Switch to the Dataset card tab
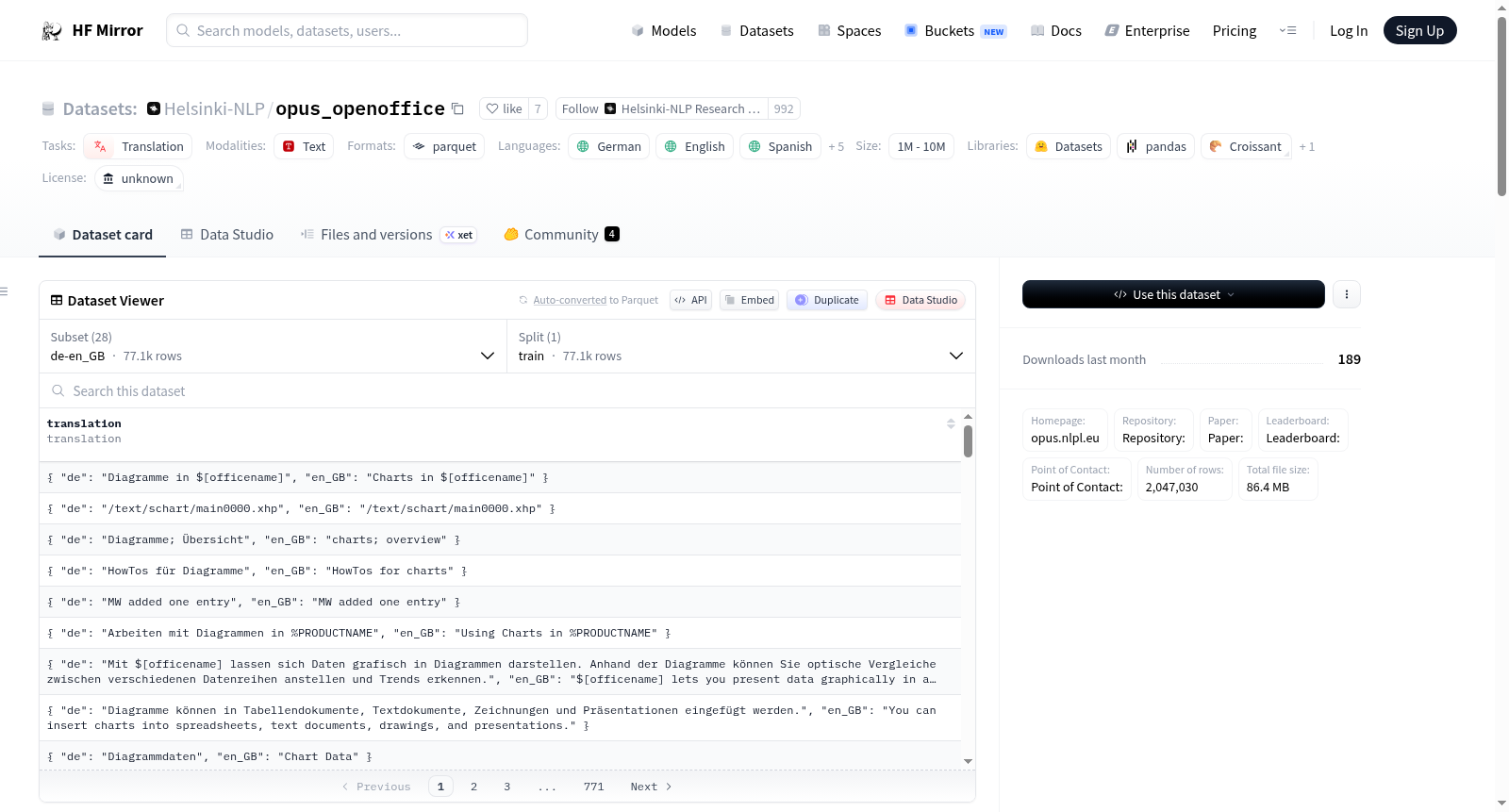The image size is (1509, 812). pyautogui.click(x=102, y=235)
